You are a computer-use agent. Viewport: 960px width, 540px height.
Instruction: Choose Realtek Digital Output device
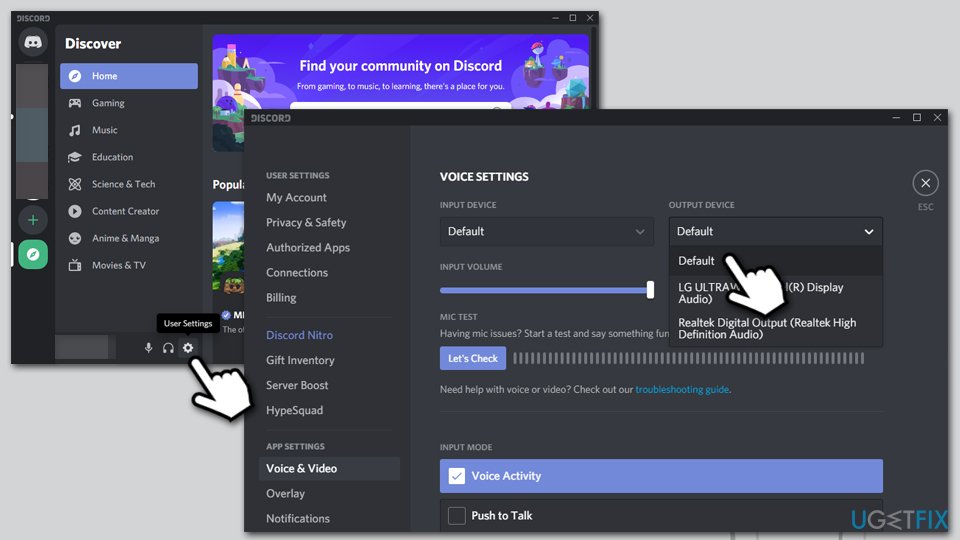coord(776,328)
